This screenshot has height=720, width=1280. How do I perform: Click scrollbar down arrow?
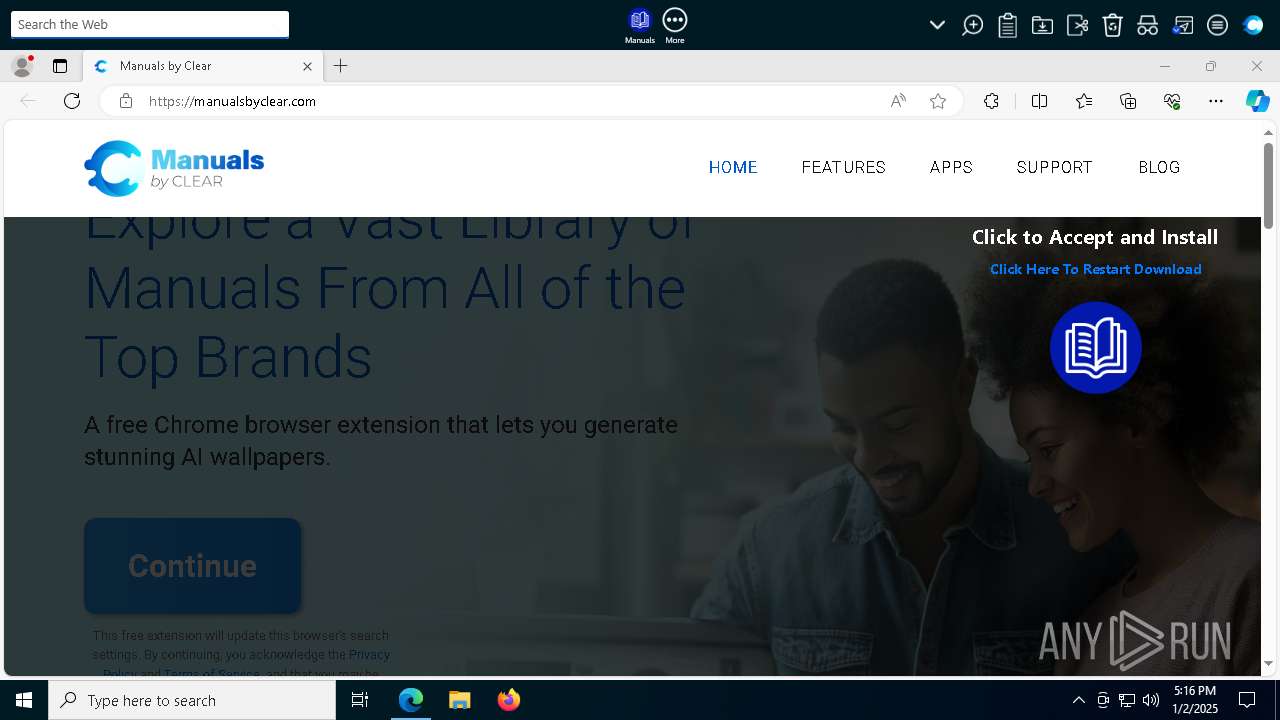coord(1268,663)
